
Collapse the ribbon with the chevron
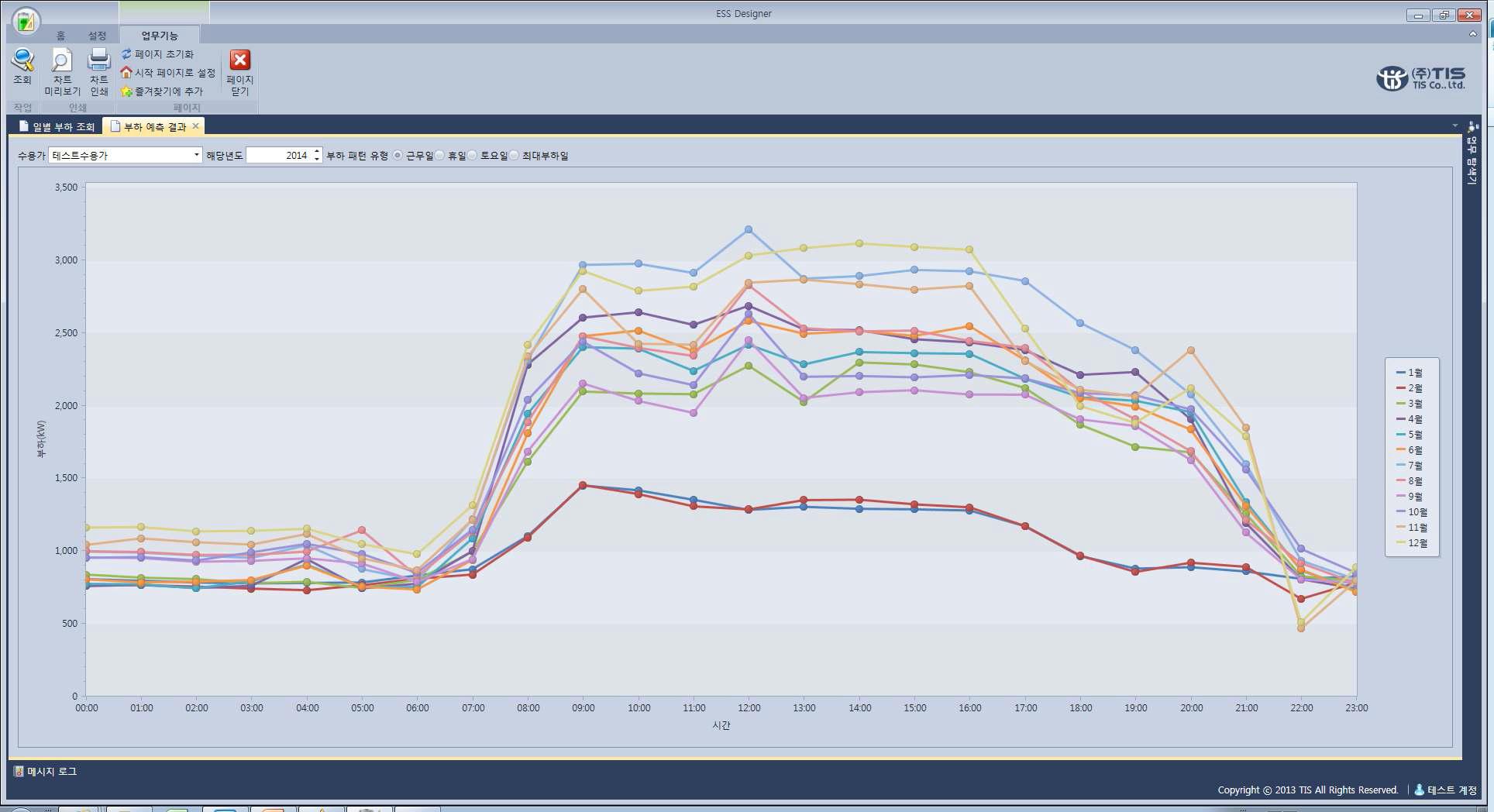pyautogui.click(x=1472, y=34)
